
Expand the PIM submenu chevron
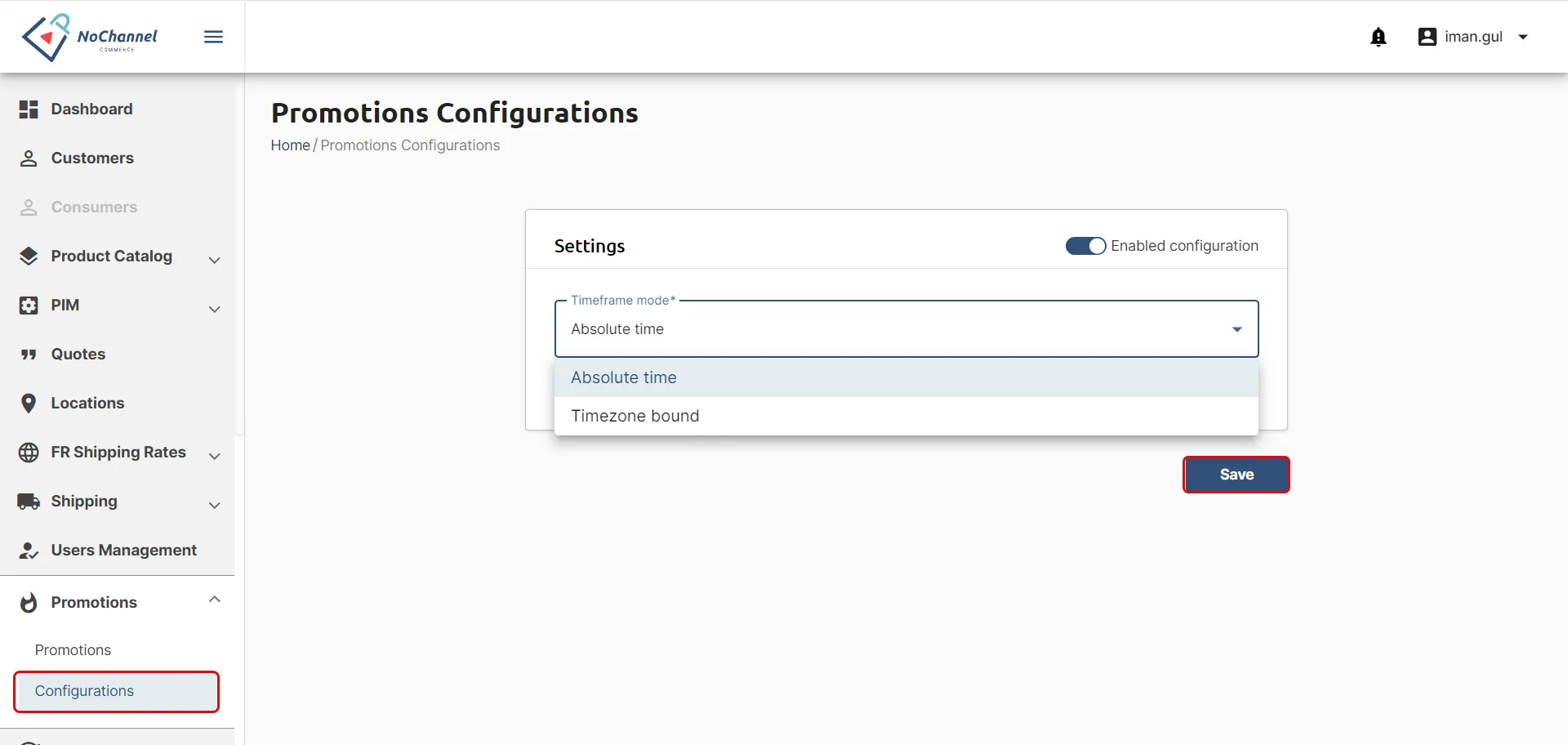(x=215, y=310)
